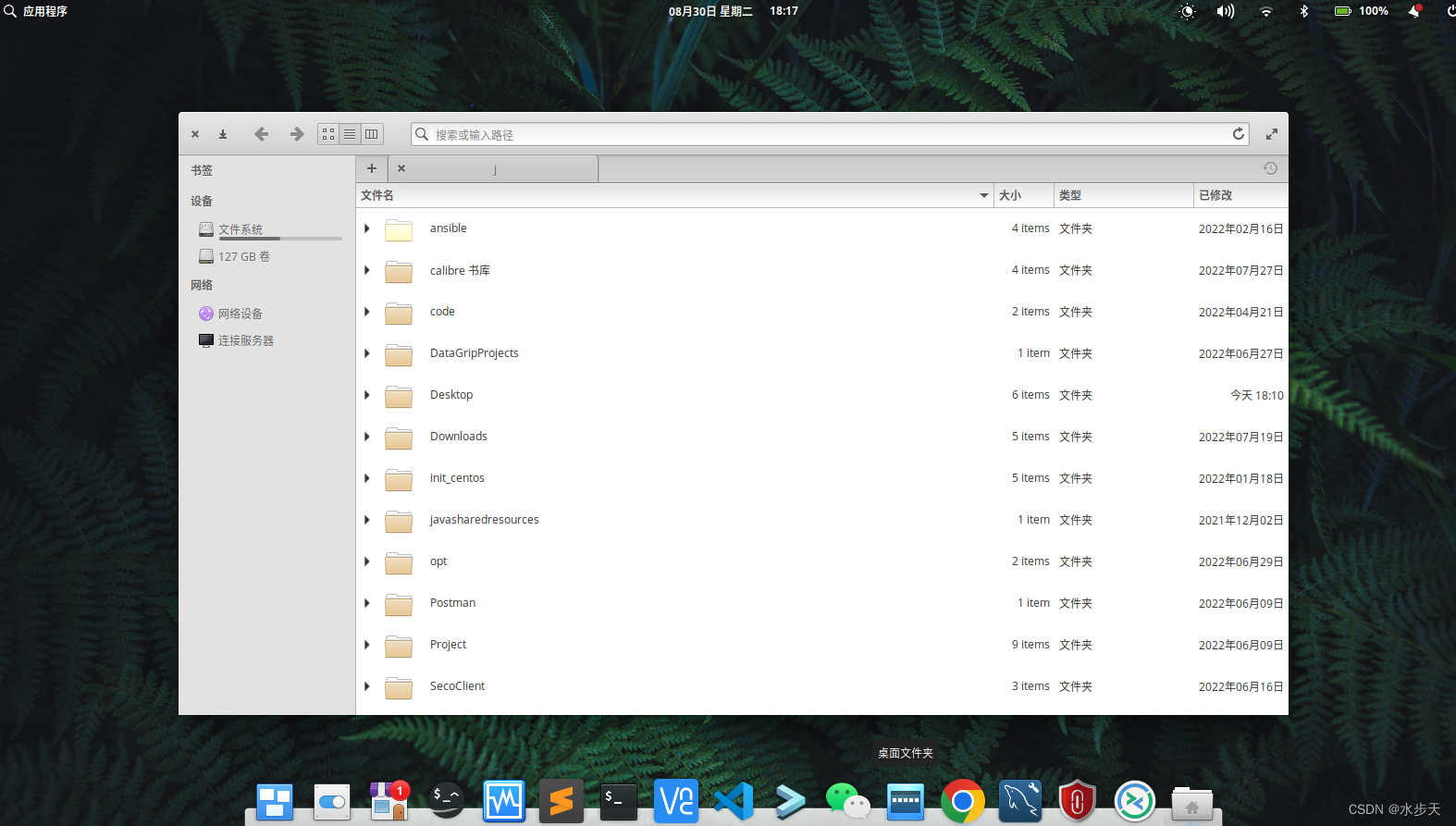Expand the ansible folder row
The image size is (1456, 826).
tap(367, 228)
